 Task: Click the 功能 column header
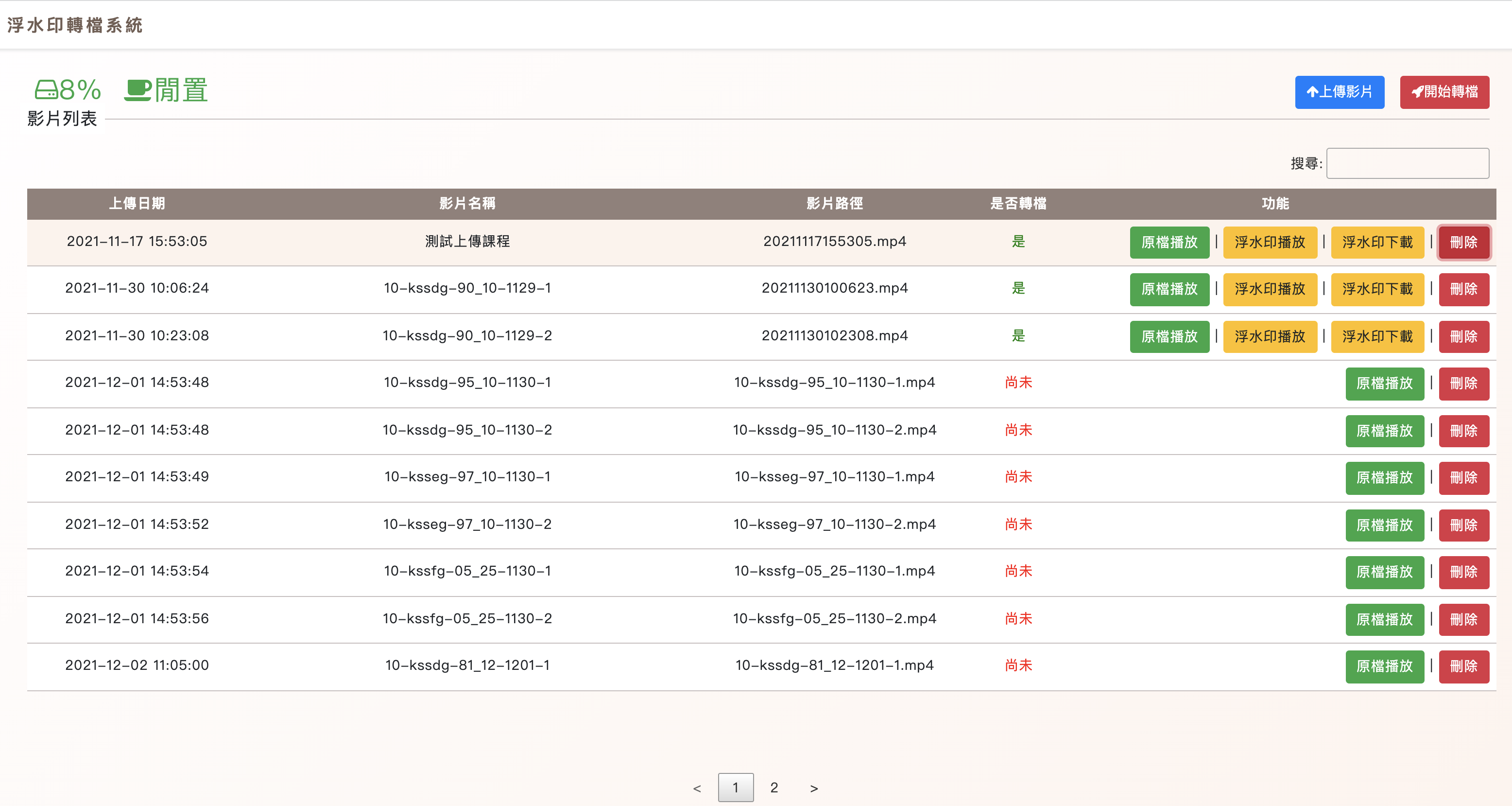point(1275,203)
